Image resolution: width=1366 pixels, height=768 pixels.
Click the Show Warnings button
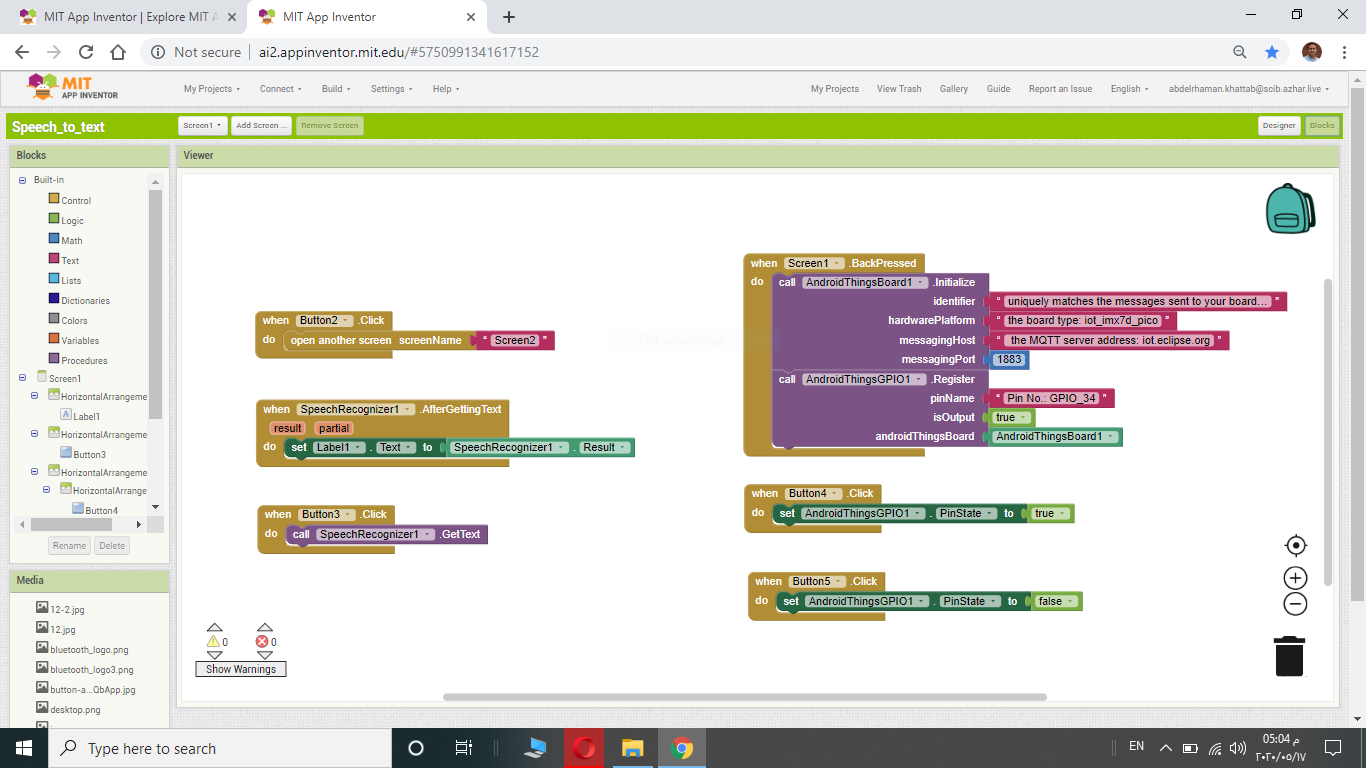(x=241, y=669)
